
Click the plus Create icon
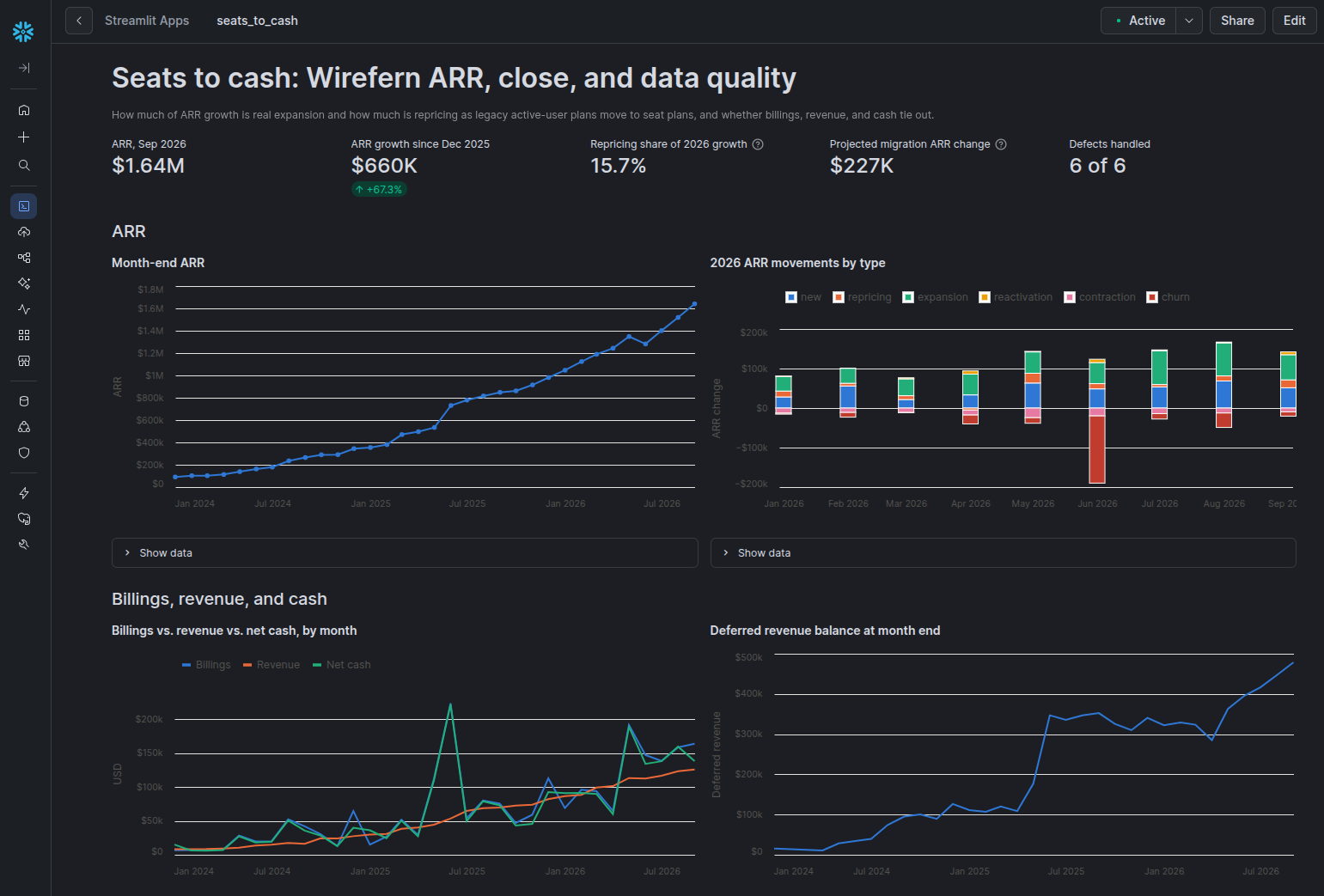point(24,137)
